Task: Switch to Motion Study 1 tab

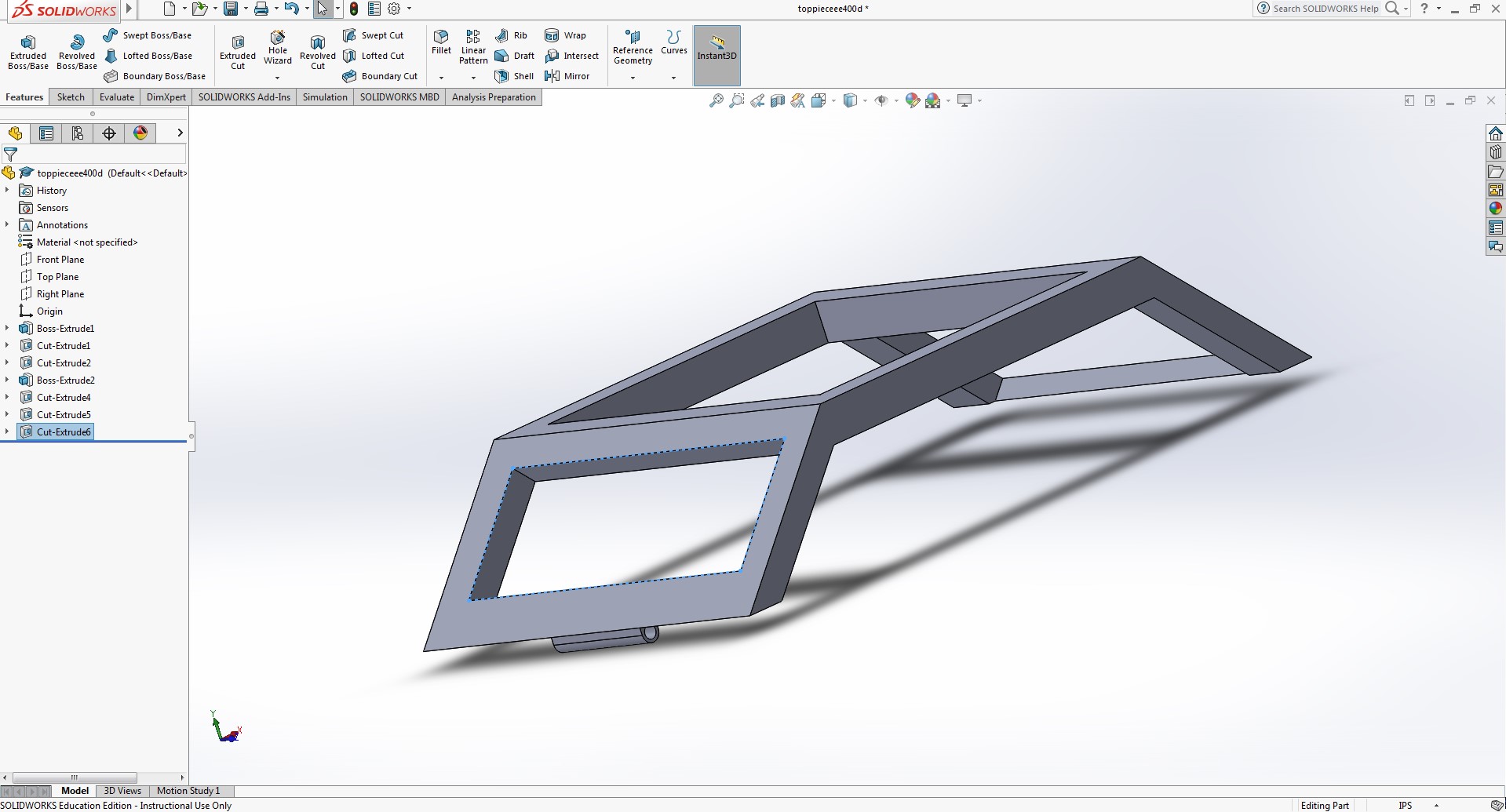Action: [188, 791]
